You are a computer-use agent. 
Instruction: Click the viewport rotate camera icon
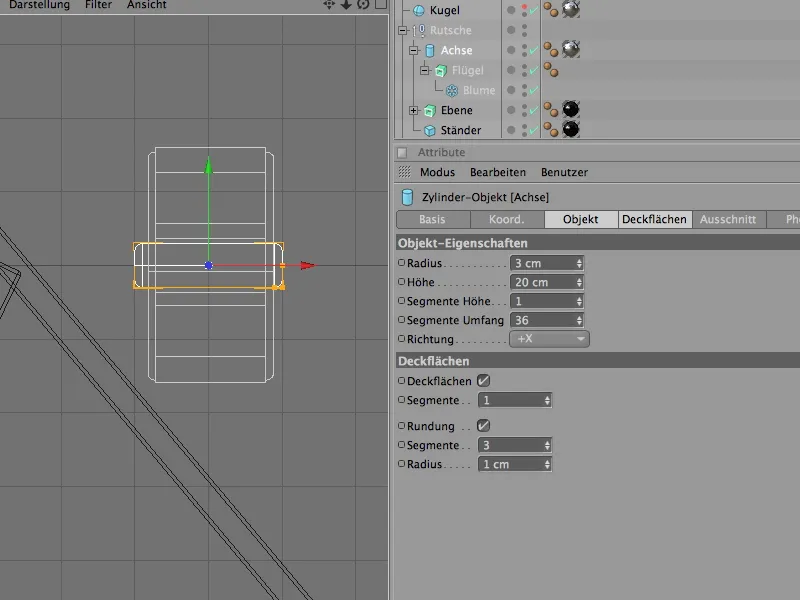[363, 5]
